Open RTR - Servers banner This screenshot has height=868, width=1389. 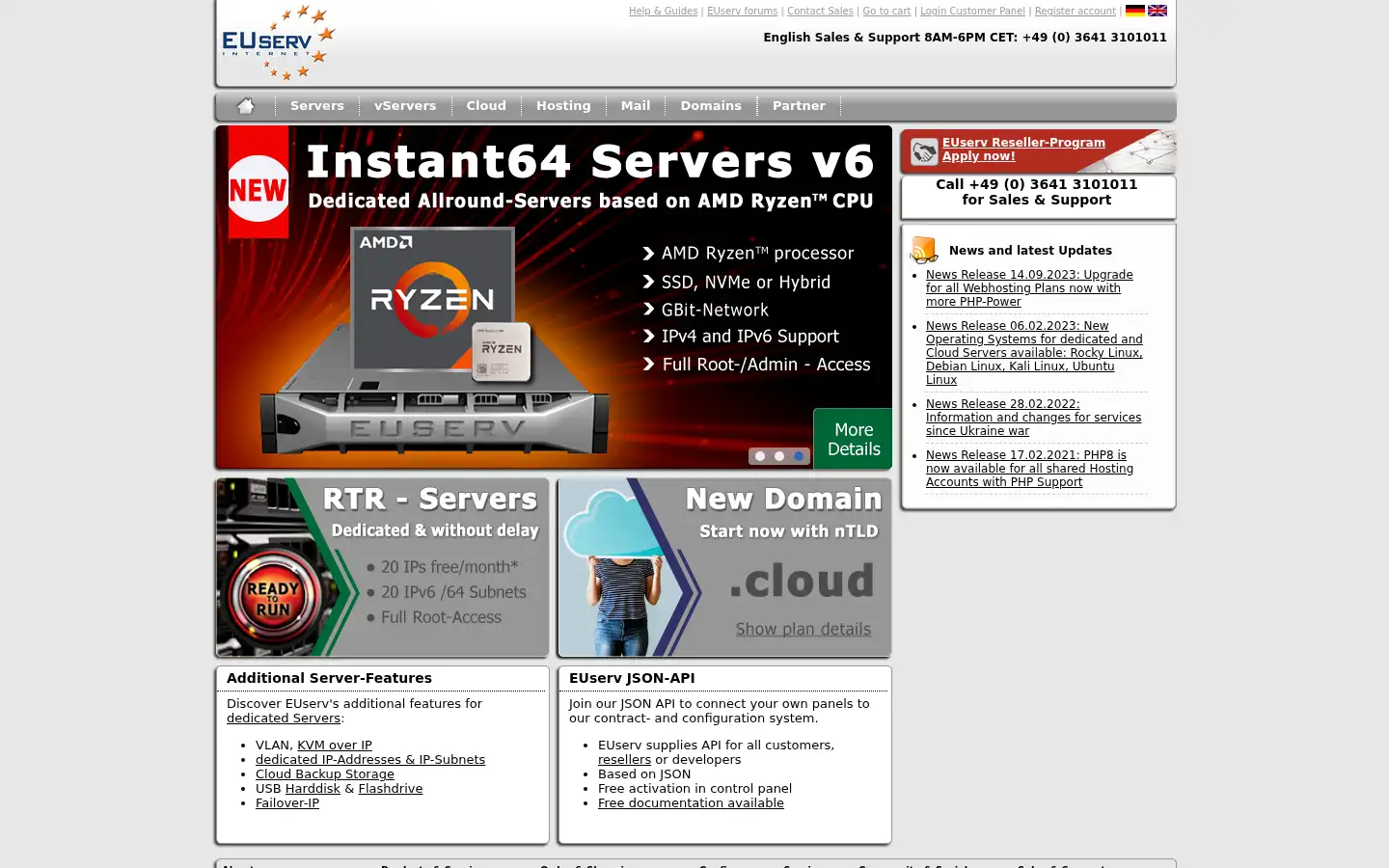tap(382, 567)
